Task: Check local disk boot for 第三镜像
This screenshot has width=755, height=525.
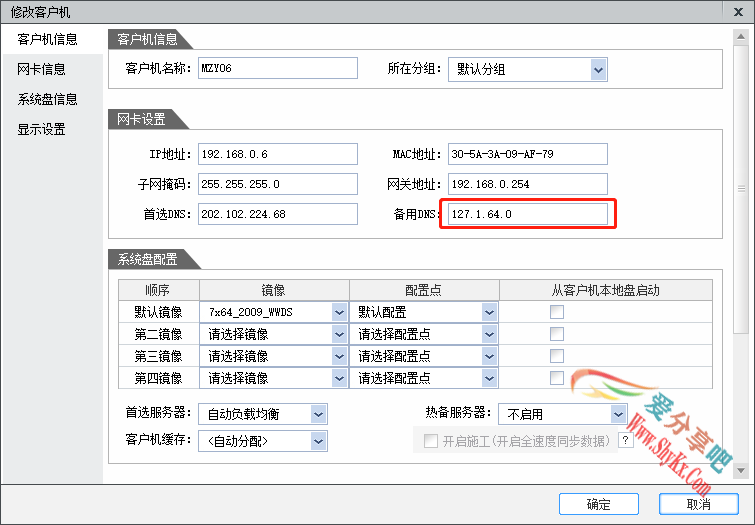Action: coord(557,356)
